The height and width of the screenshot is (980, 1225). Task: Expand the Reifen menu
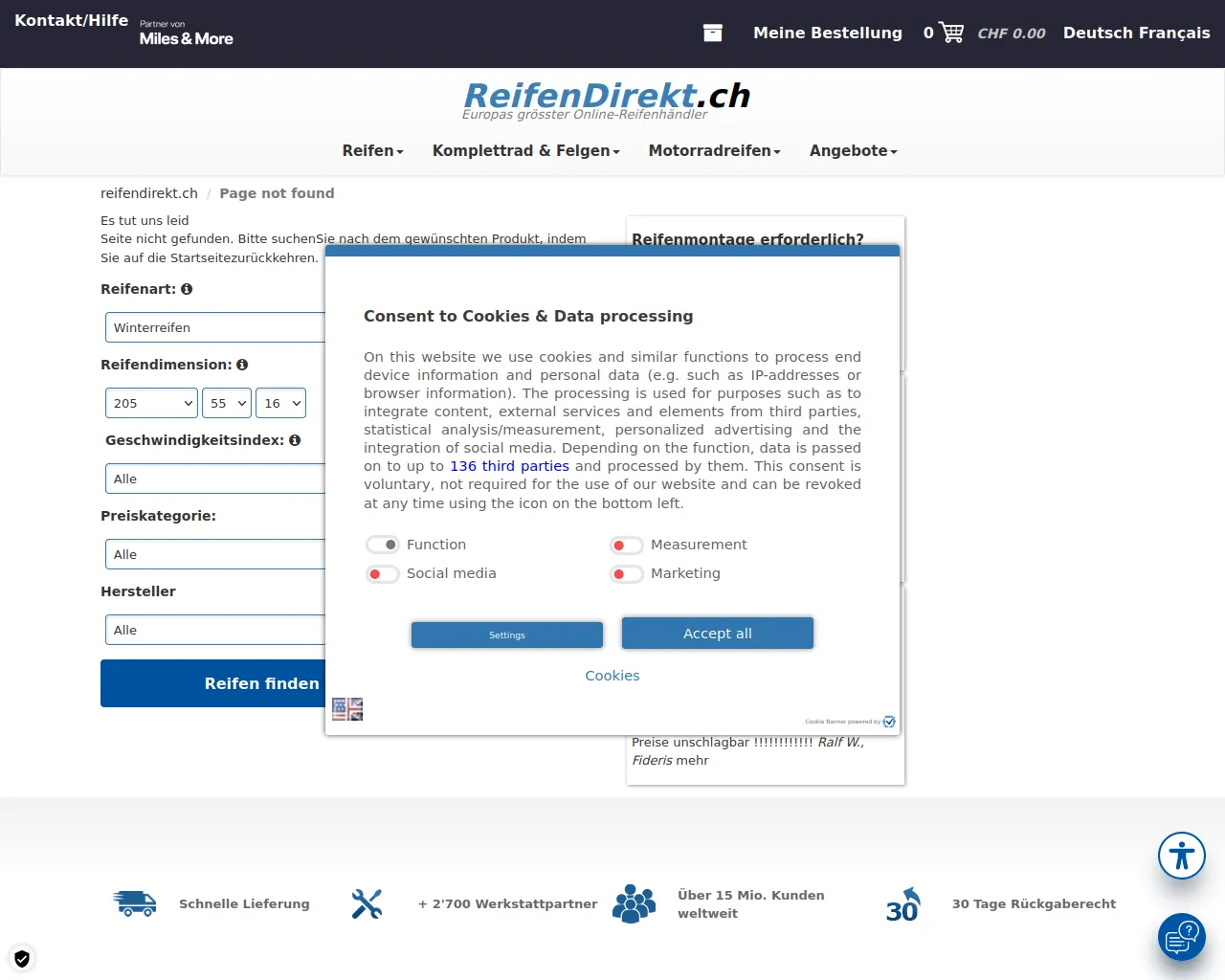[373, 150]
